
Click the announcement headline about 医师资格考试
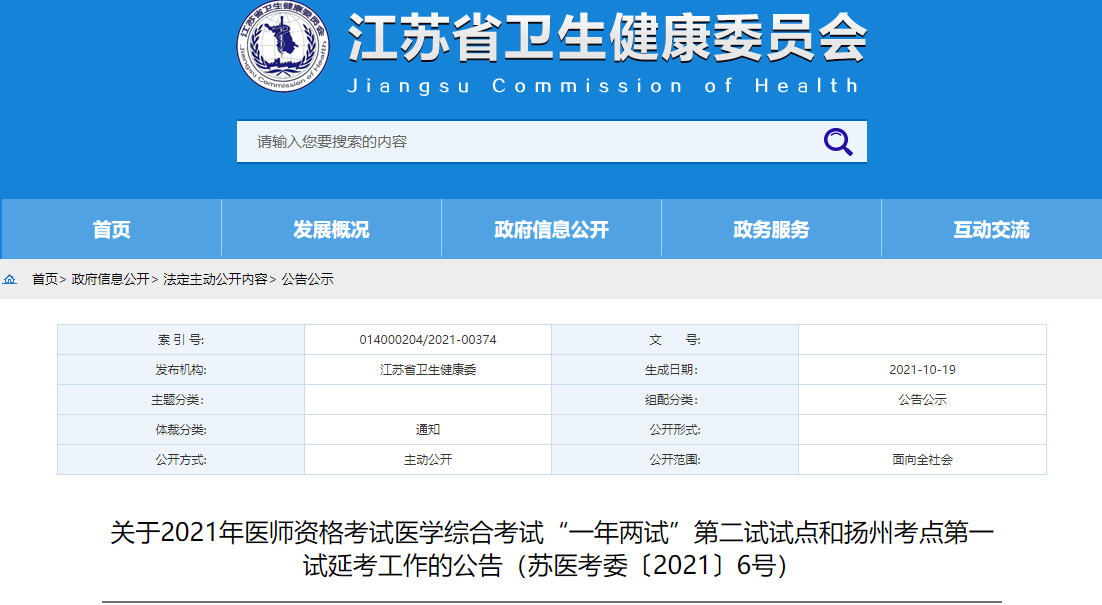(x=552, y=549)
